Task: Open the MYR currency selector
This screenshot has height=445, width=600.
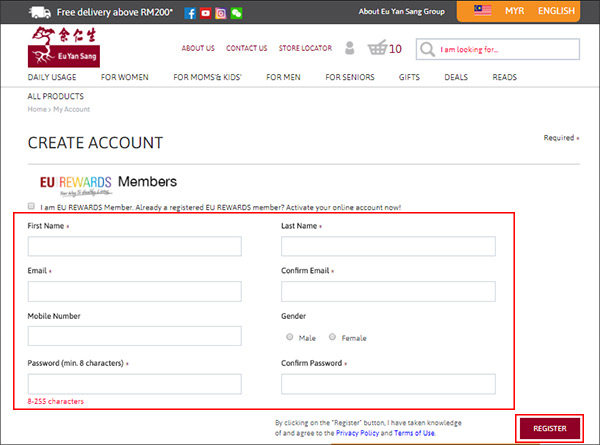Action: 514,11
